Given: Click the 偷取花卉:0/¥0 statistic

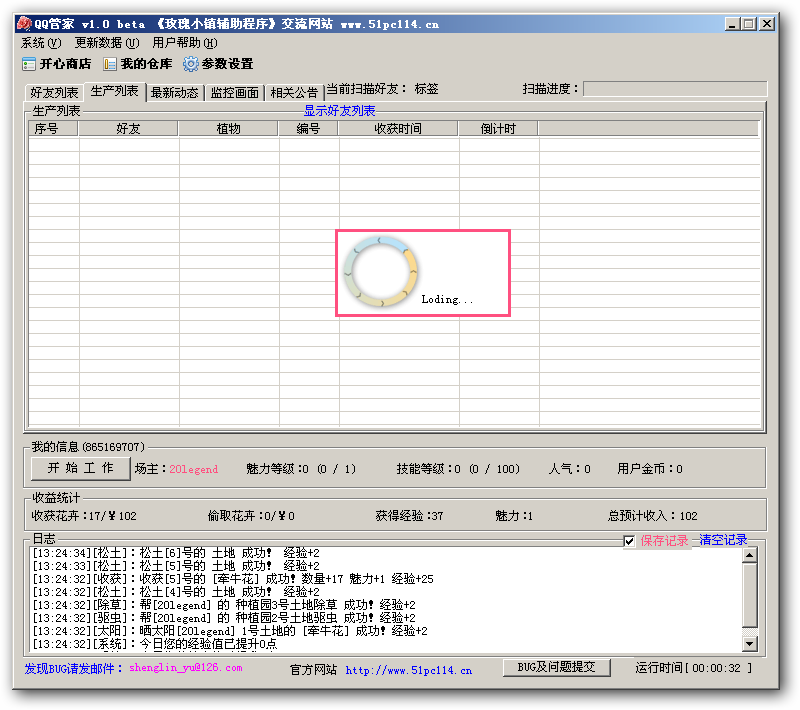Looking at the screenshot, I should coord(251,516).
